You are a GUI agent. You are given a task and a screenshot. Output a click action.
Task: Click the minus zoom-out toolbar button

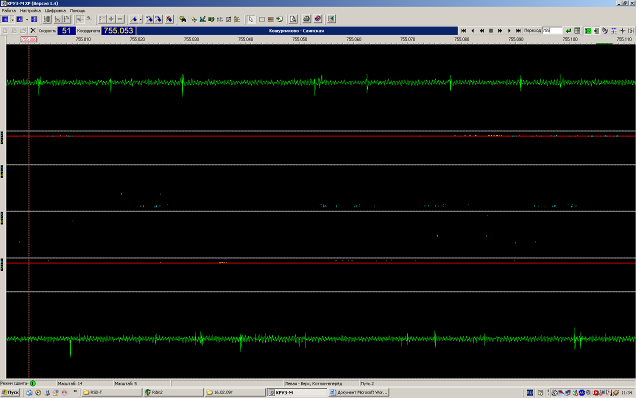pyautogui.click(x=120, y=19)
